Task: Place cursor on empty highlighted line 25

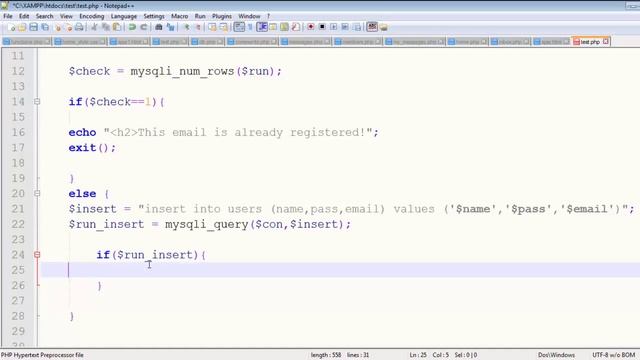Action: point(340,270)
